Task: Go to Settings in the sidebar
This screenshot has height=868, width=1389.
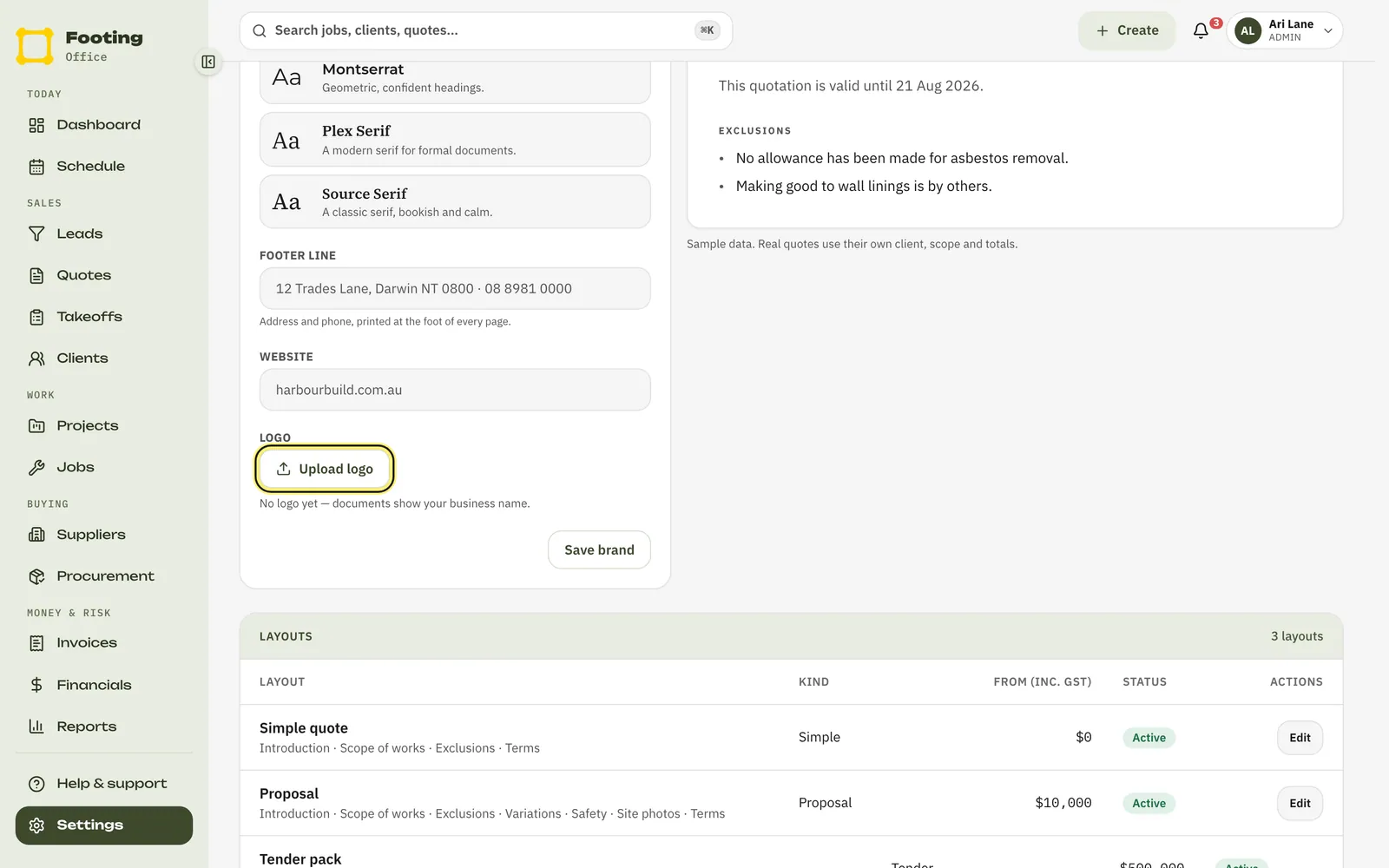Action: [104, 825]
